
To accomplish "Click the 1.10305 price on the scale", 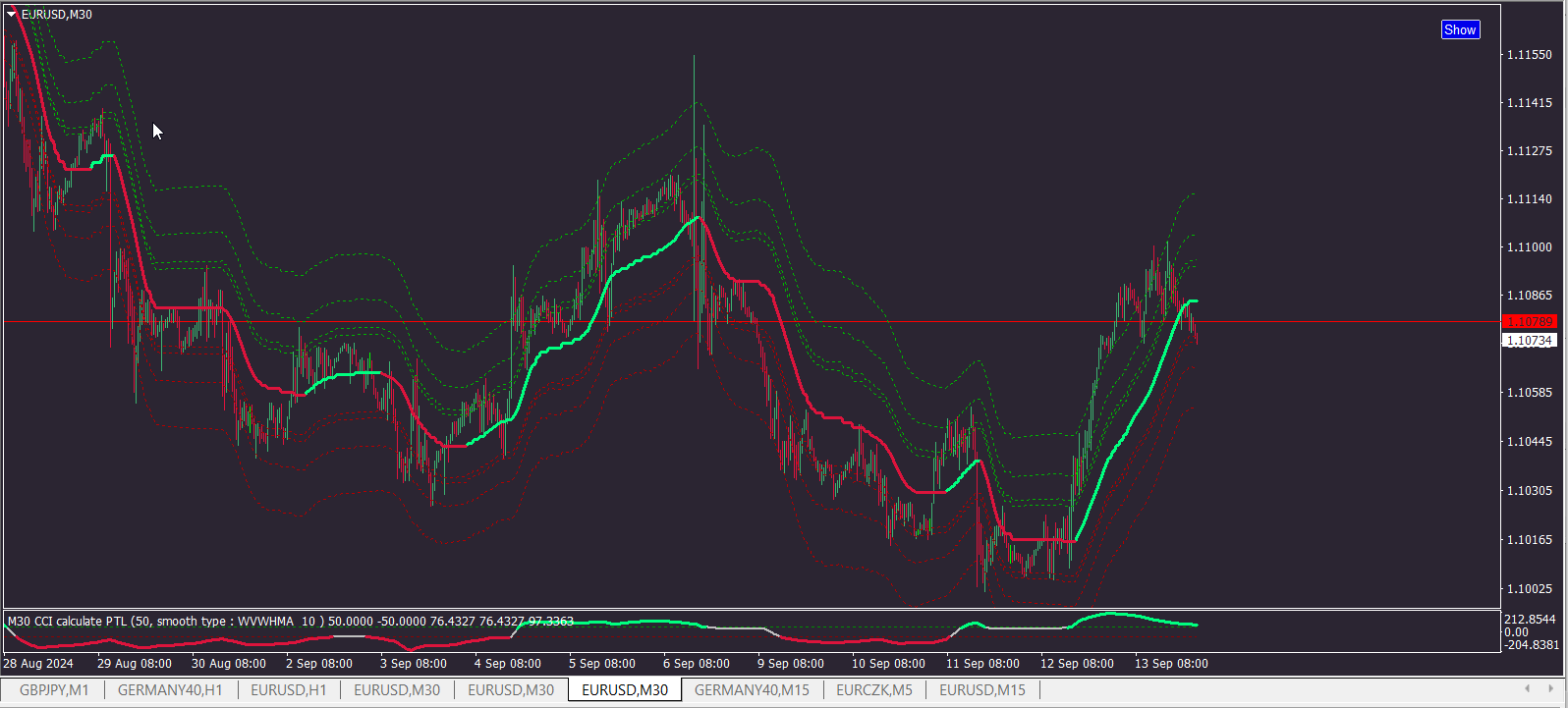I will pos(1530,491).
